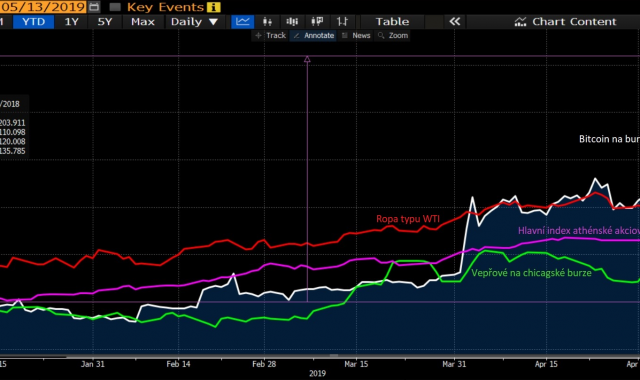The height and width of the screenshot is (380, 640).
Task: Click the purple annotation arrow marker
Action: click(x=307, y=59)
